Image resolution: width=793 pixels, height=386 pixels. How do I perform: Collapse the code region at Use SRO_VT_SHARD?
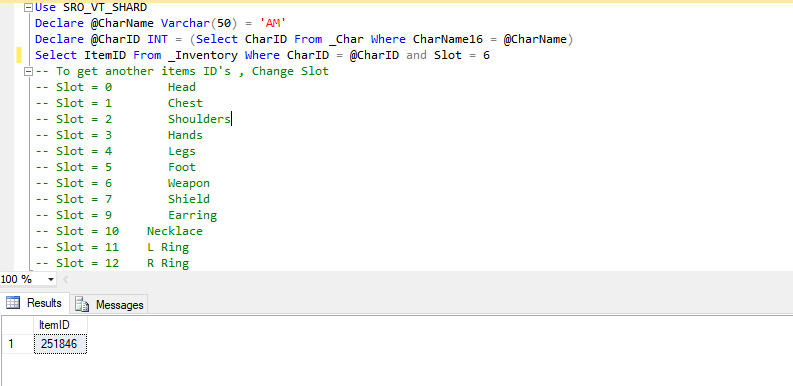click(x=28, y=8)
